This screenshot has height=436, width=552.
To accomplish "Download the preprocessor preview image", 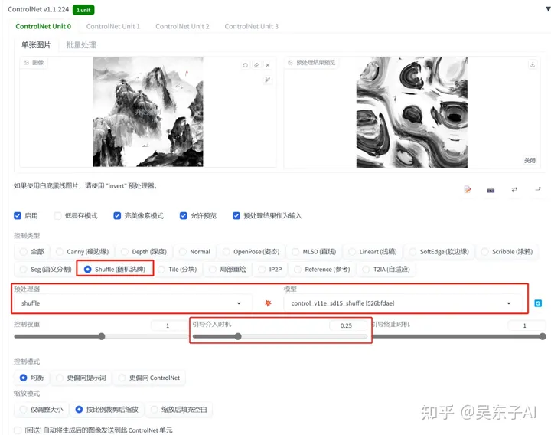I will tap(532, 64).
